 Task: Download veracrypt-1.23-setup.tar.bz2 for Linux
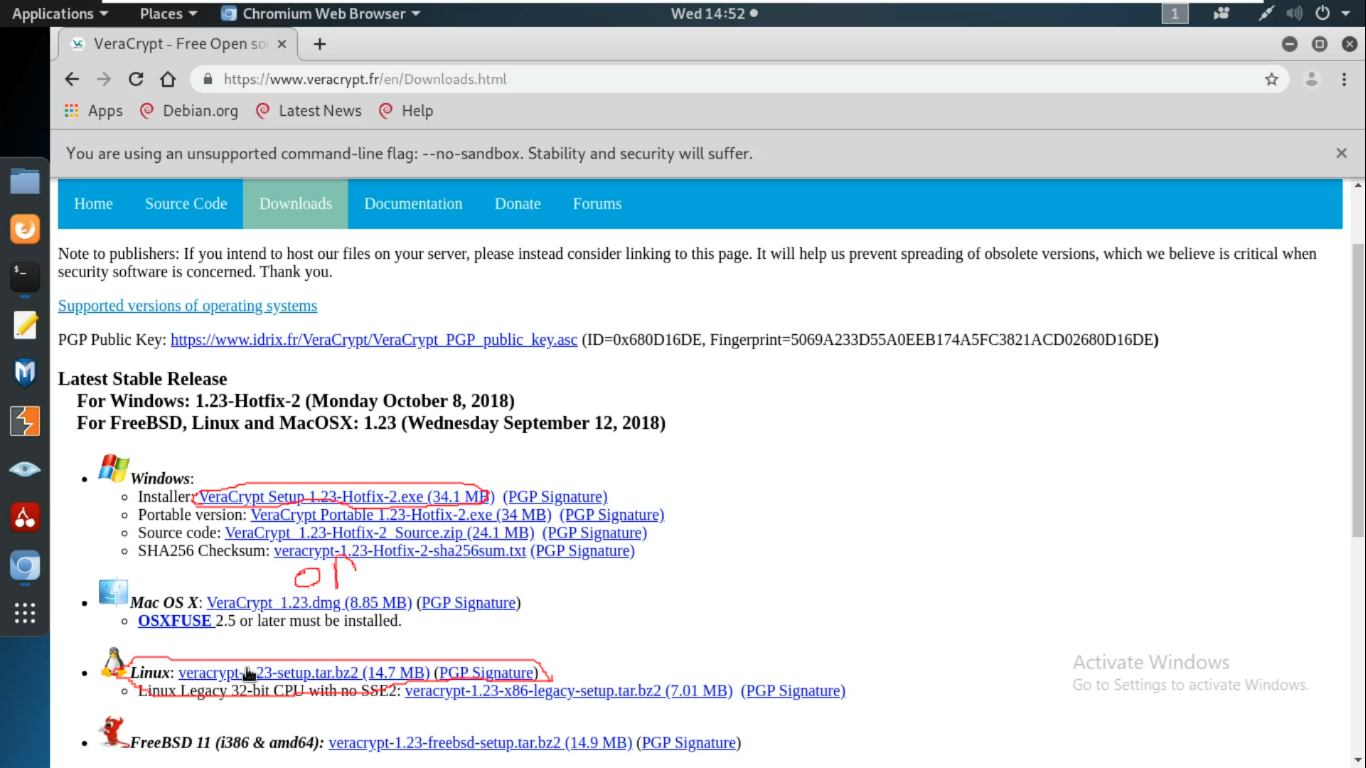click(x=304, y=673)
